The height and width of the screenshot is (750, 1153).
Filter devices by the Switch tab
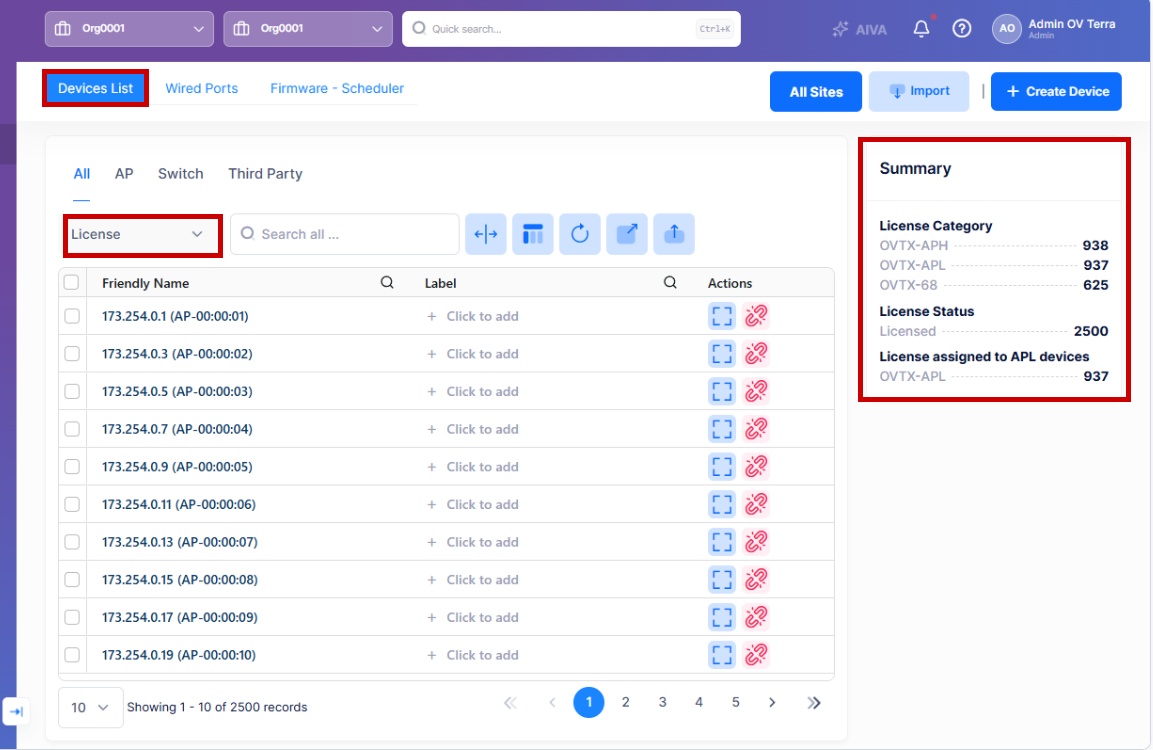coord(180,174)
